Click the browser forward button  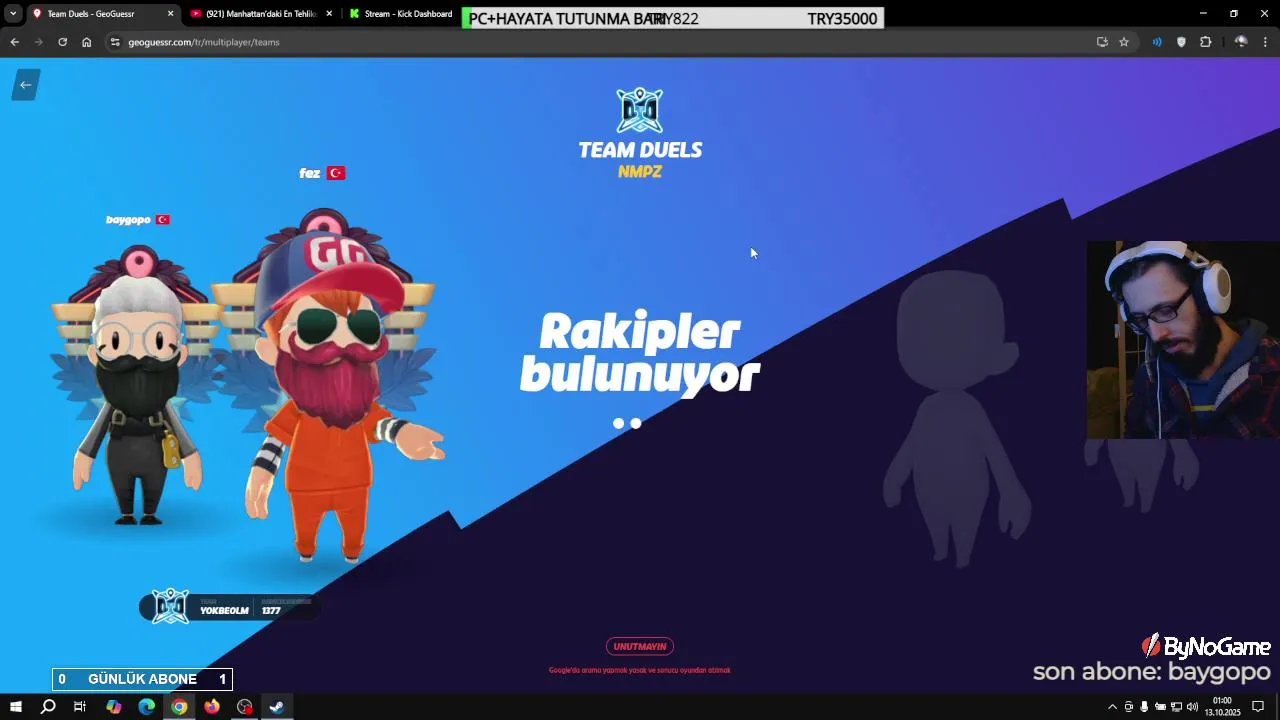(38, 42)
